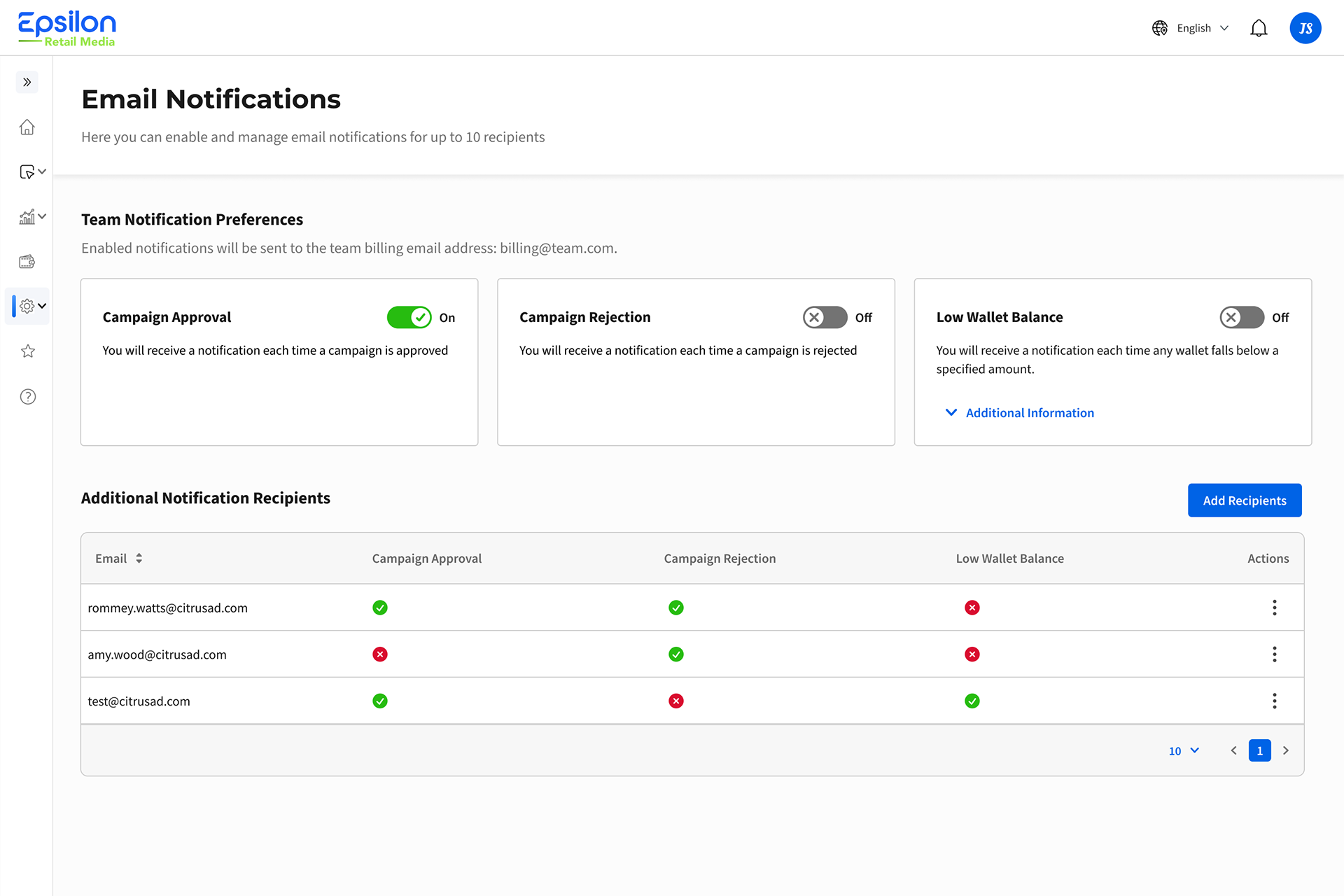Enable the Campaign Rejection toggle
The image size is (1344, 896).
(x=825, y=318)
